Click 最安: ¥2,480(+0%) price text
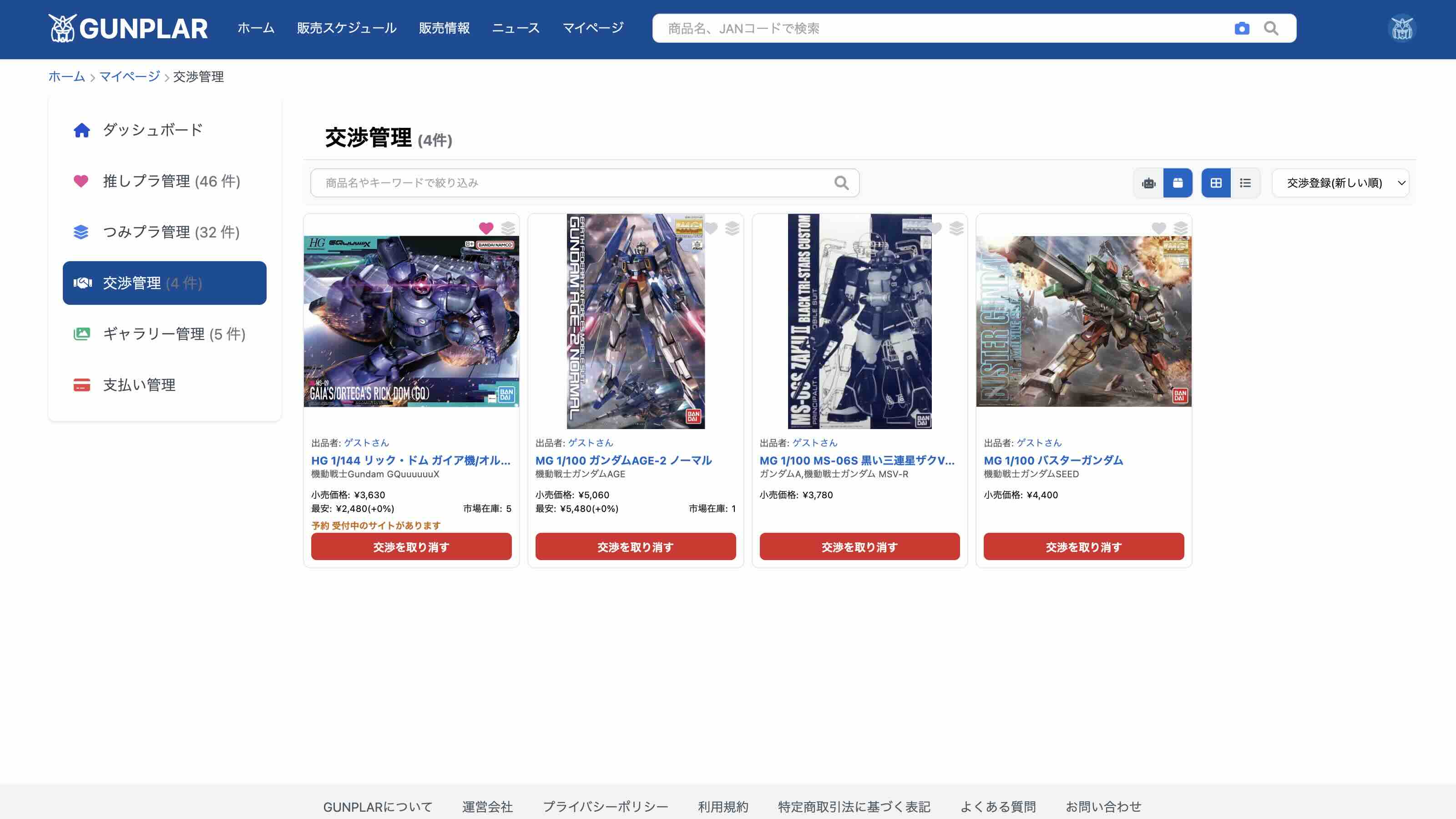This screenshot has width=1456, height=819. pos(353,509)
